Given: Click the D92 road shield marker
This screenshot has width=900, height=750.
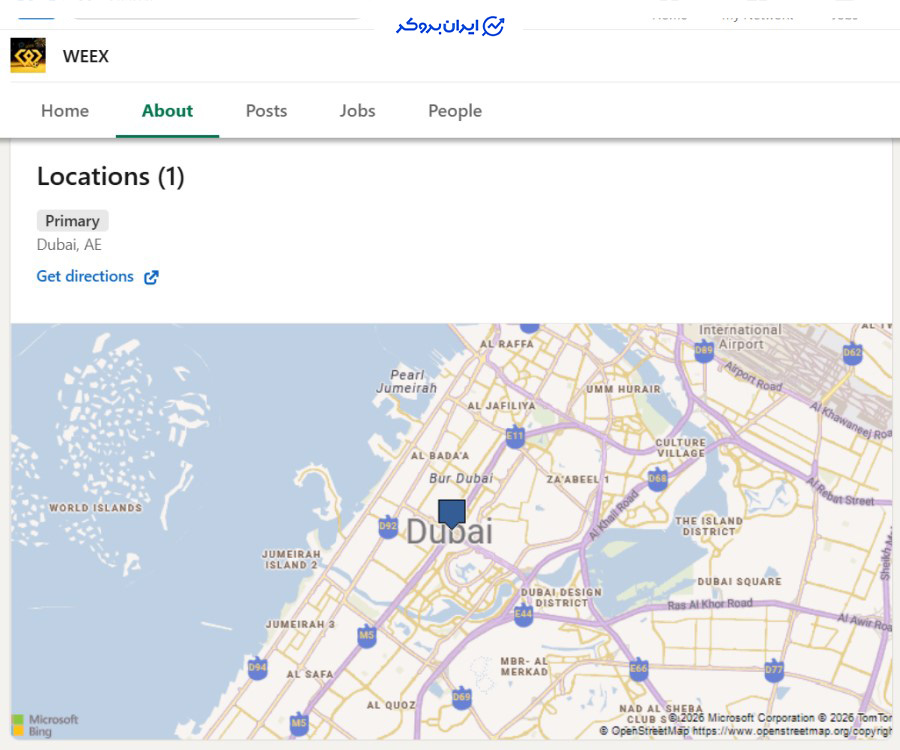Looking at the screenshot, I should (x=388, y=527).
